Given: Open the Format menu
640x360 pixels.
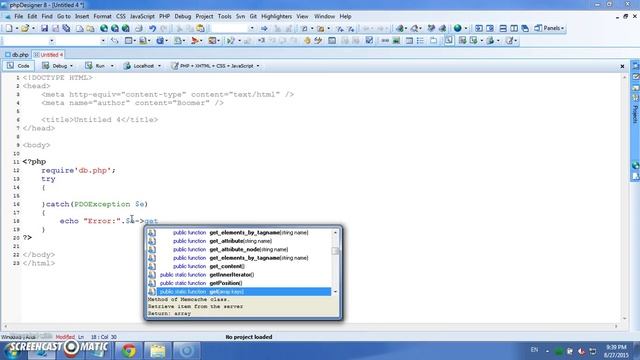Looking at the screenshot, I should (x=102, y=16).
